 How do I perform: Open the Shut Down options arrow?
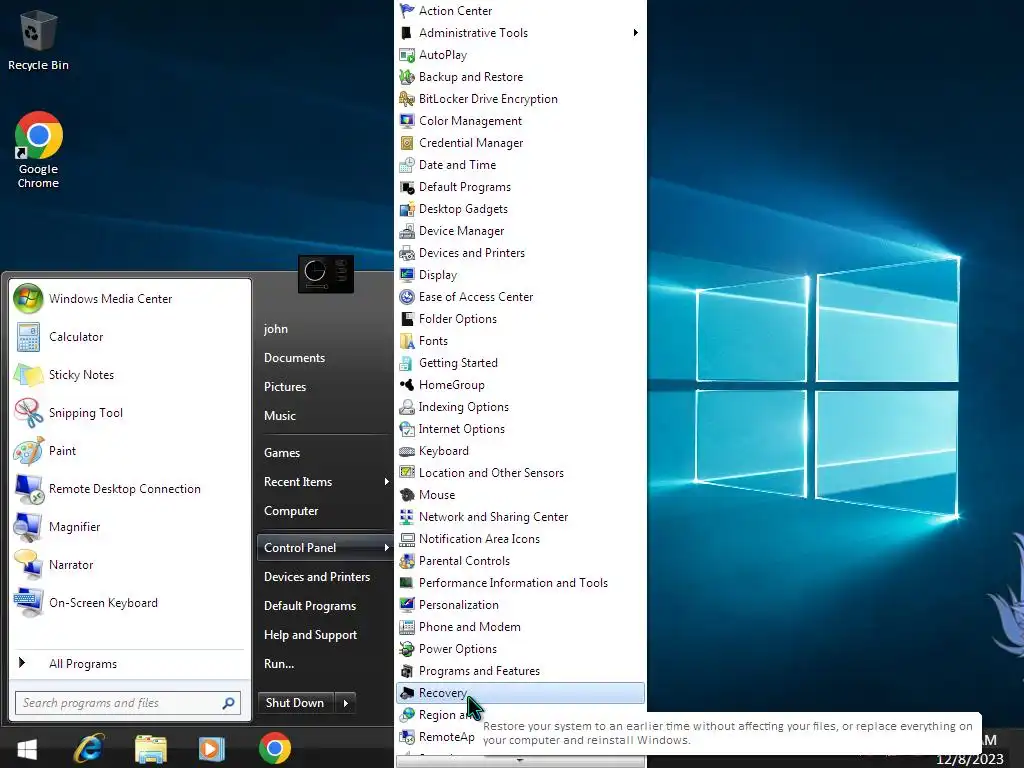point(345,703)
